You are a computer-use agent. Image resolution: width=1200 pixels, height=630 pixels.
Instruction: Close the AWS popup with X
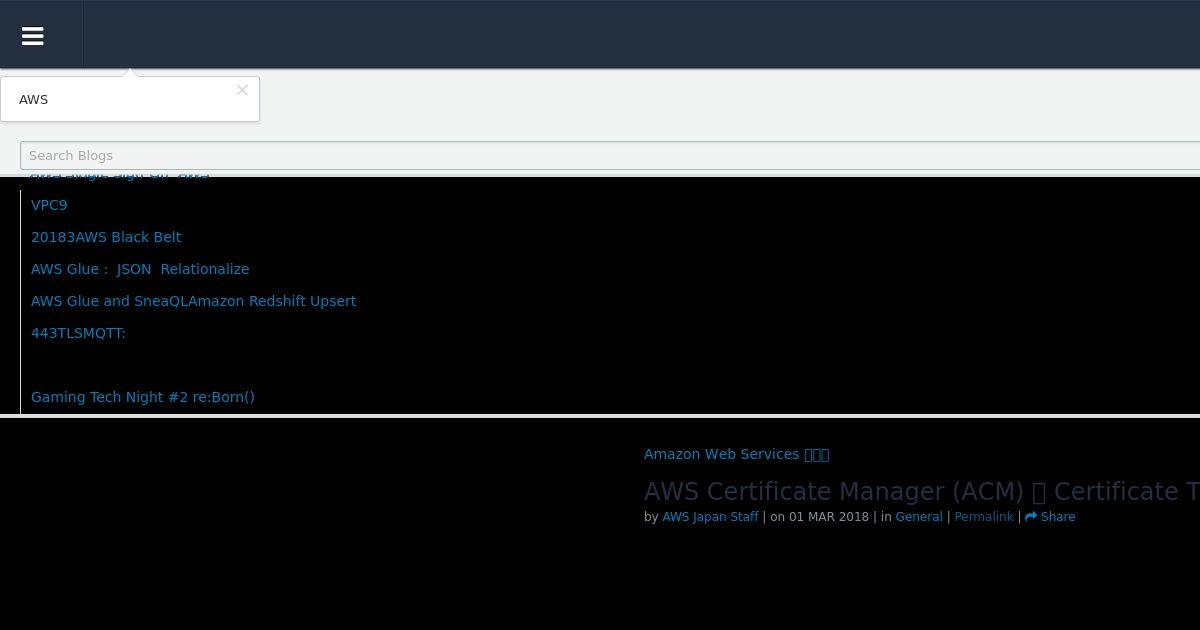(242, 90)
